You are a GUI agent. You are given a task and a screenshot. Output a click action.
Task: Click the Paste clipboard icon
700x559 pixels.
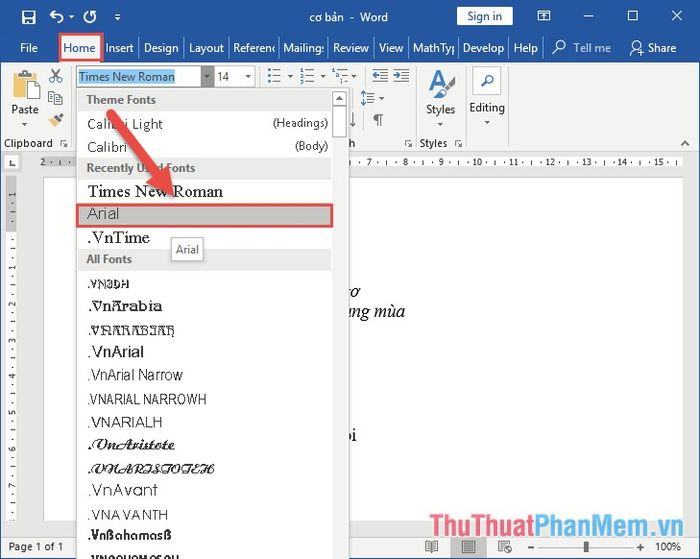(25, 85)
